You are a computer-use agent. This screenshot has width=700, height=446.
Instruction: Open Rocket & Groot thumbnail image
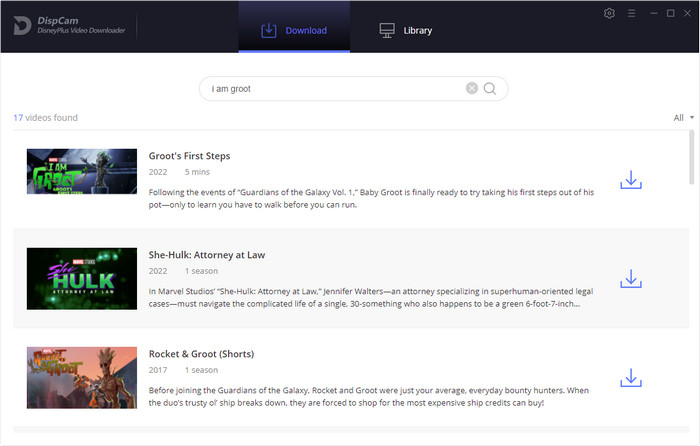82,378
